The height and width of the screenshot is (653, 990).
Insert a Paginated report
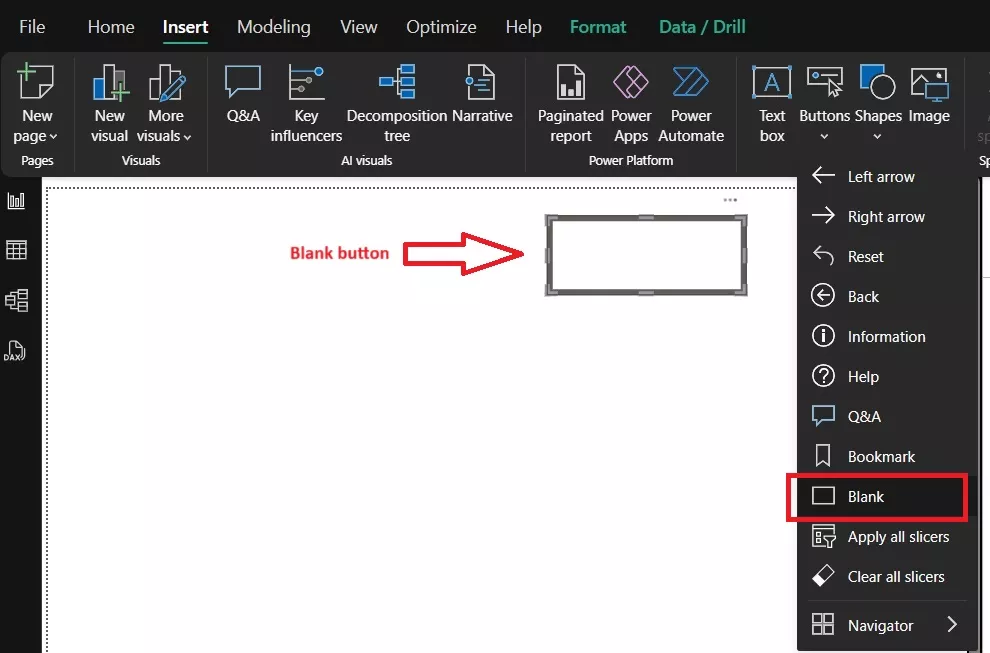[x=569, y=100]
